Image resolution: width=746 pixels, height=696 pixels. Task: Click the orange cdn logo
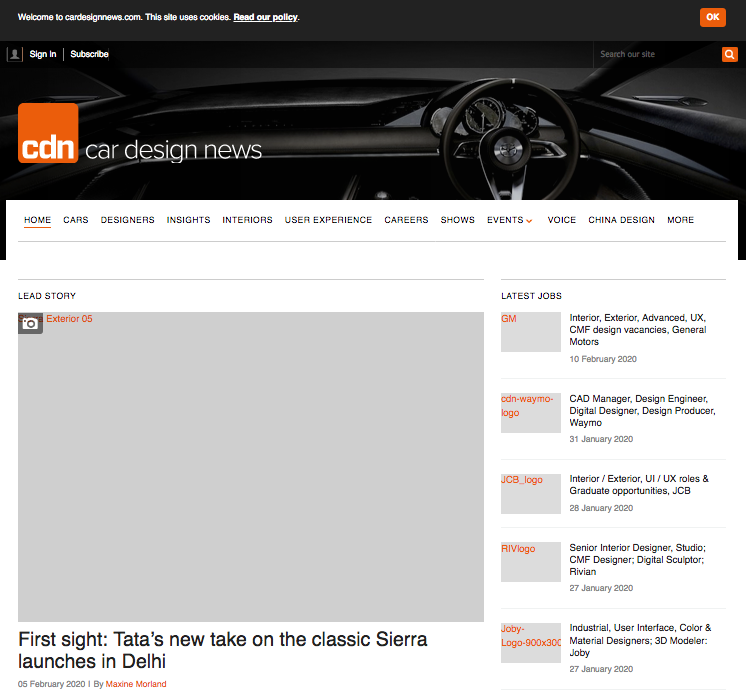click(x=48, y=133)
